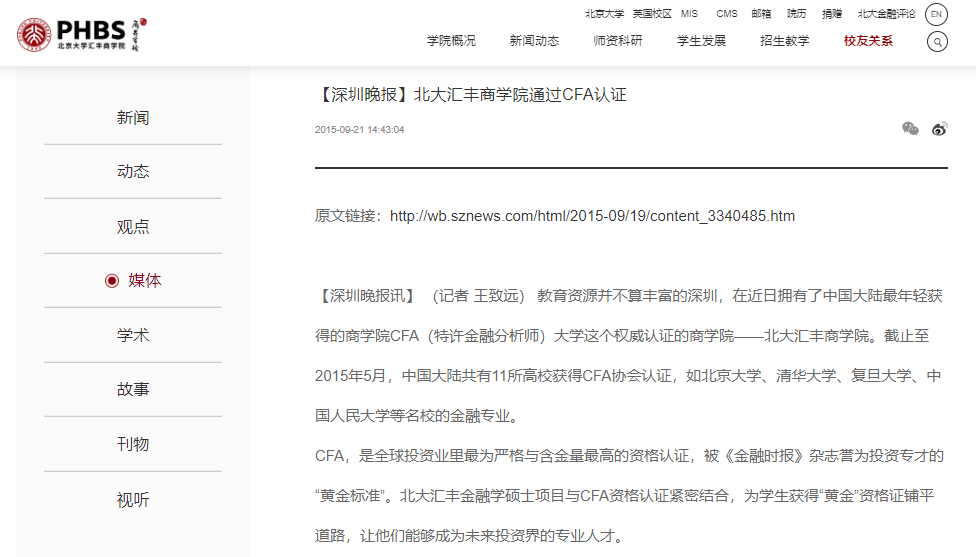Select the 媒体 radio indicator
Image resolution: width=976 pixels, height=557 pixels.
point(111,281)
